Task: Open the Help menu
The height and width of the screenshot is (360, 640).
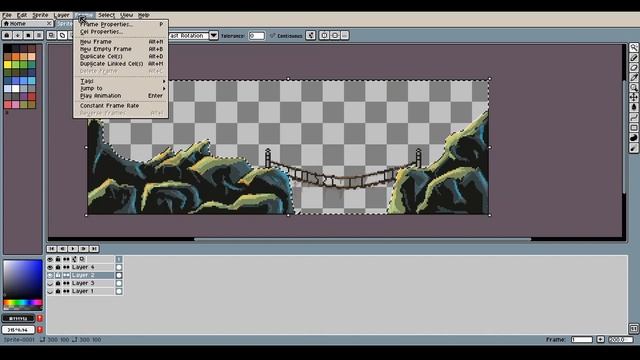Action: coord(143,15)
